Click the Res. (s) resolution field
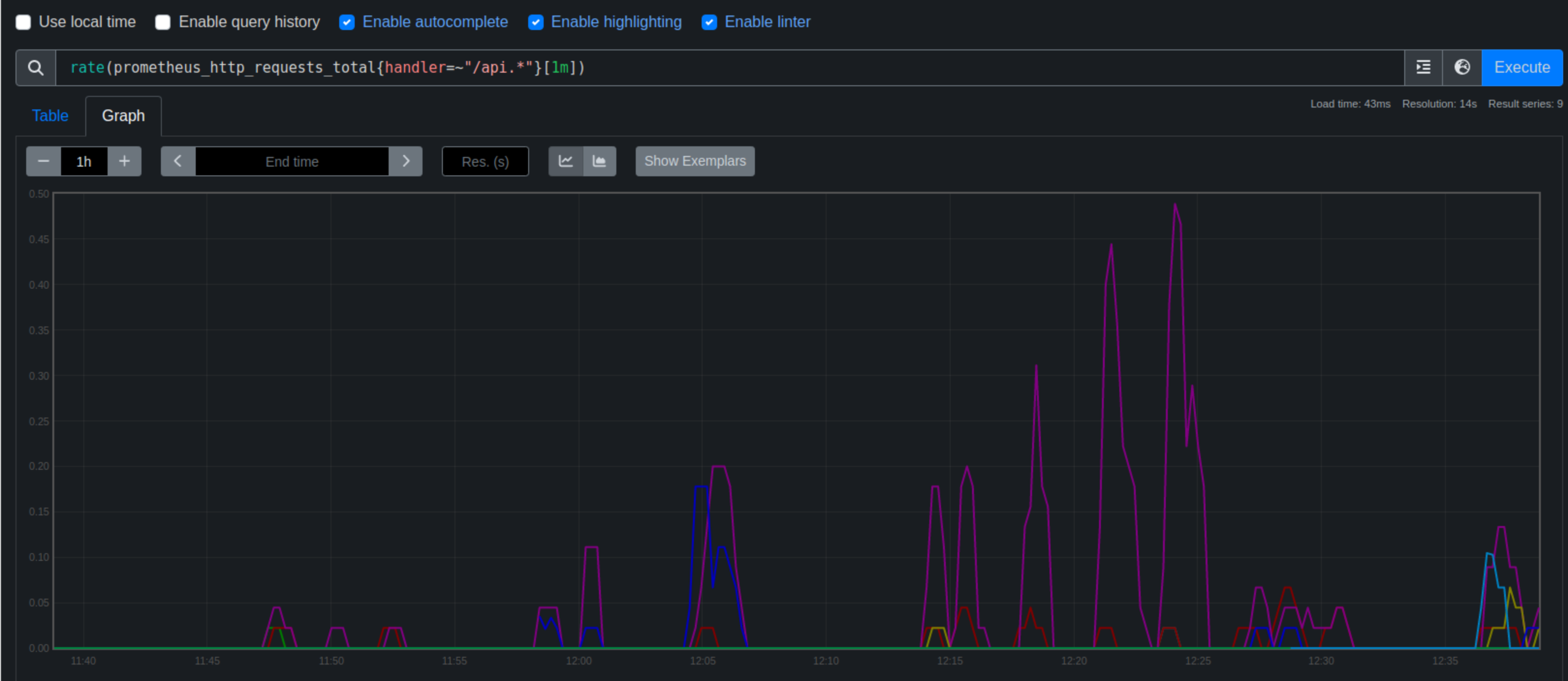 tap(485, 161)
